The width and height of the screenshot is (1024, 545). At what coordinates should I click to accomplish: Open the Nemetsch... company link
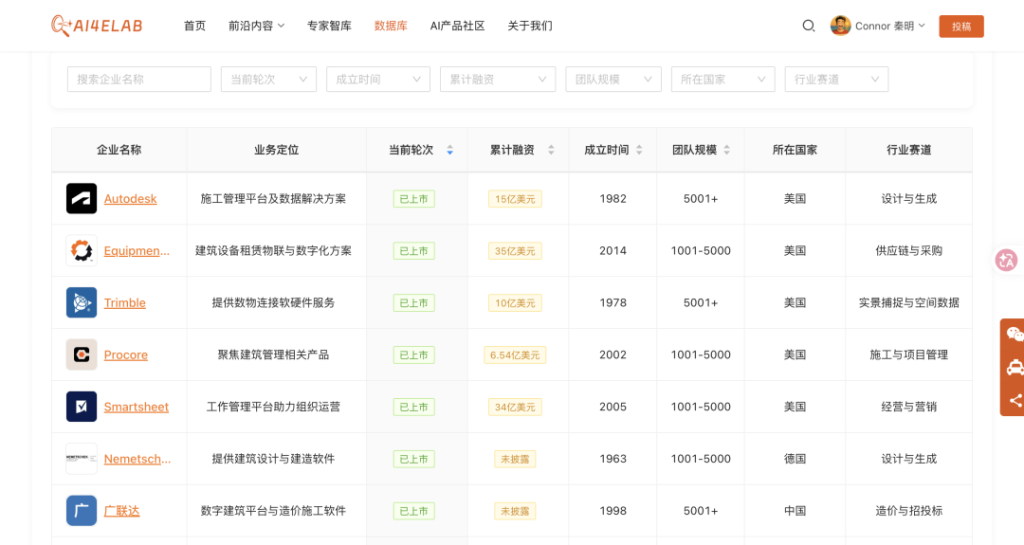137,459
